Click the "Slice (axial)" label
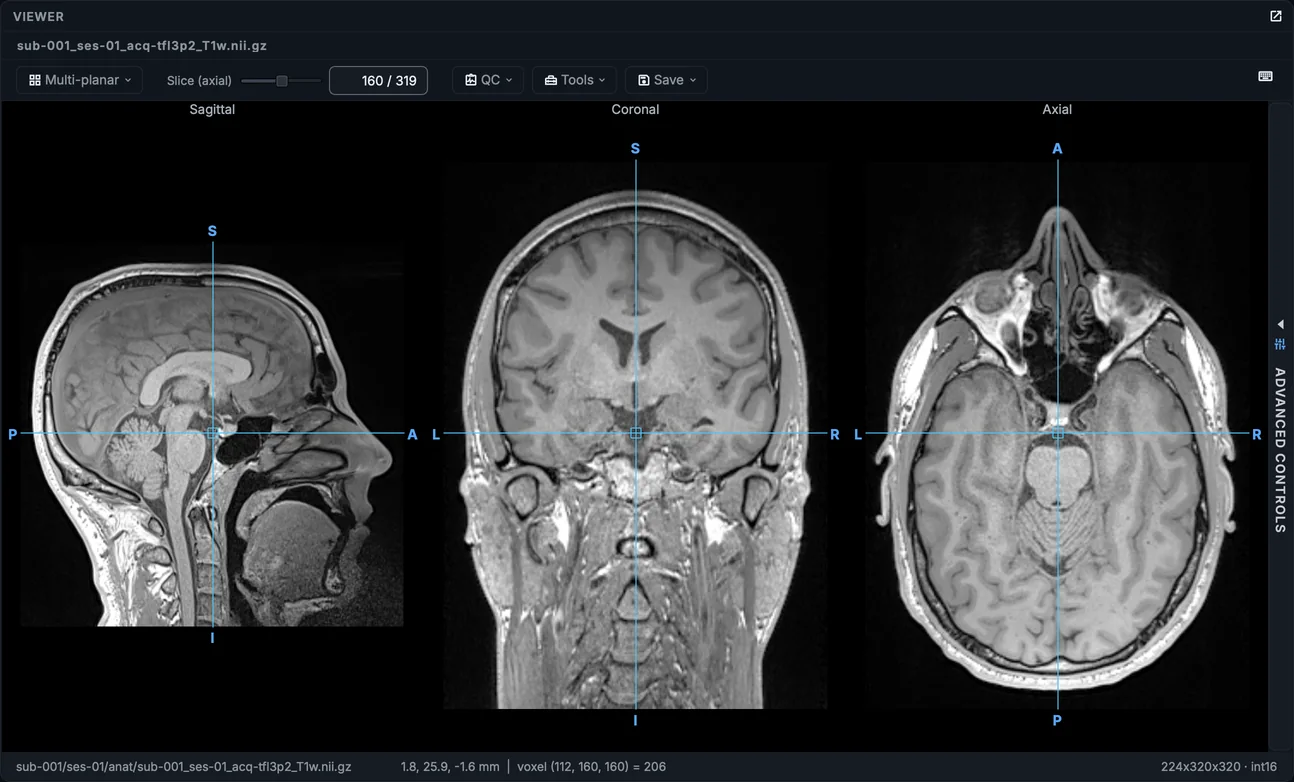The width and height of the screenshot is (1294, 782). coord(199,80)
